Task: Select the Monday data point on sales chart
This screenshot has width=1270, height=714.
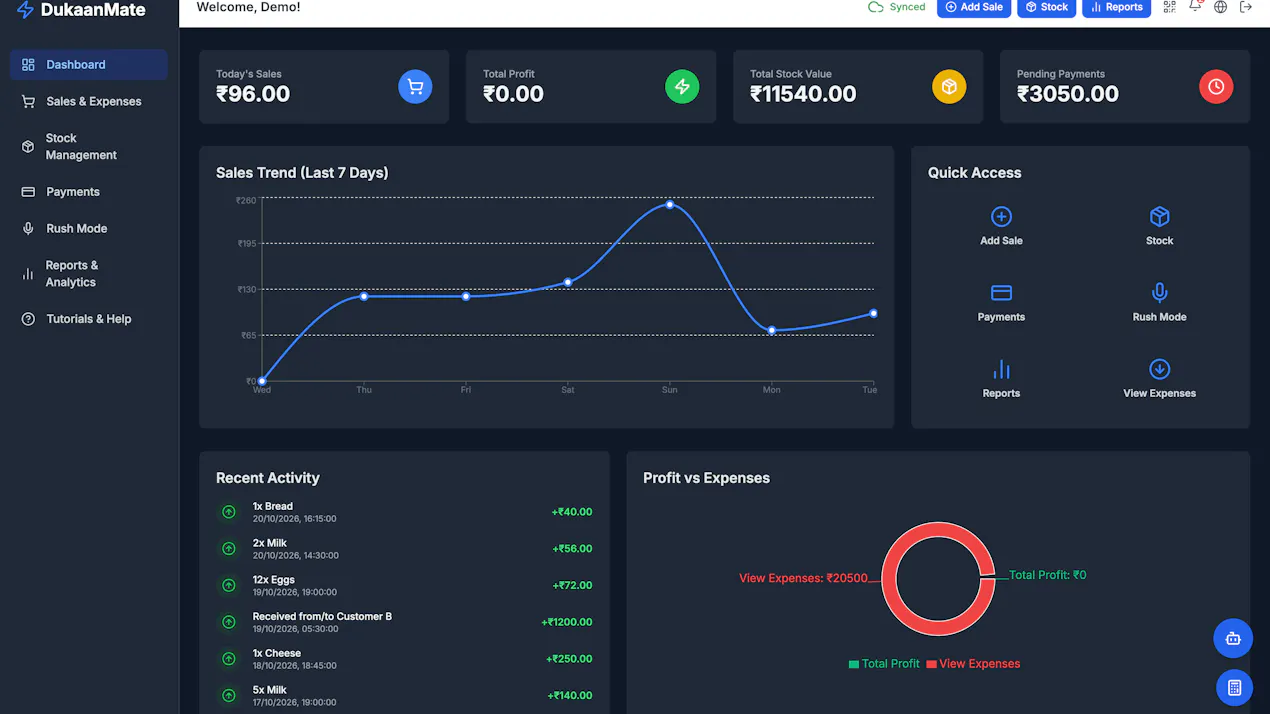Action: [x=772, y=330]
